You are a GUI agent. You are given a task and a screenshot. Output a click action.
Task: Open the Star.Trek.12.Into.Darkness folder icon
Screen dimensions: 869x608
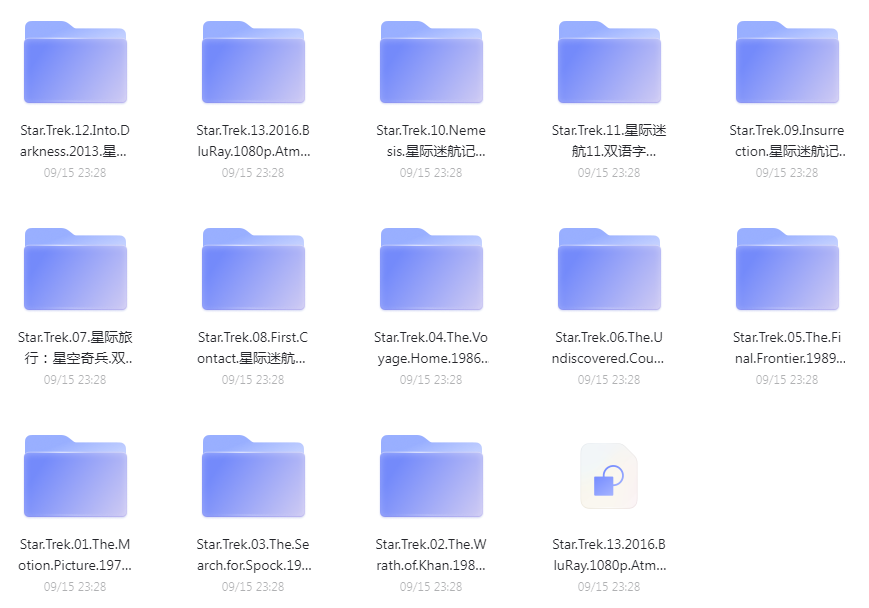pos(75,62)
